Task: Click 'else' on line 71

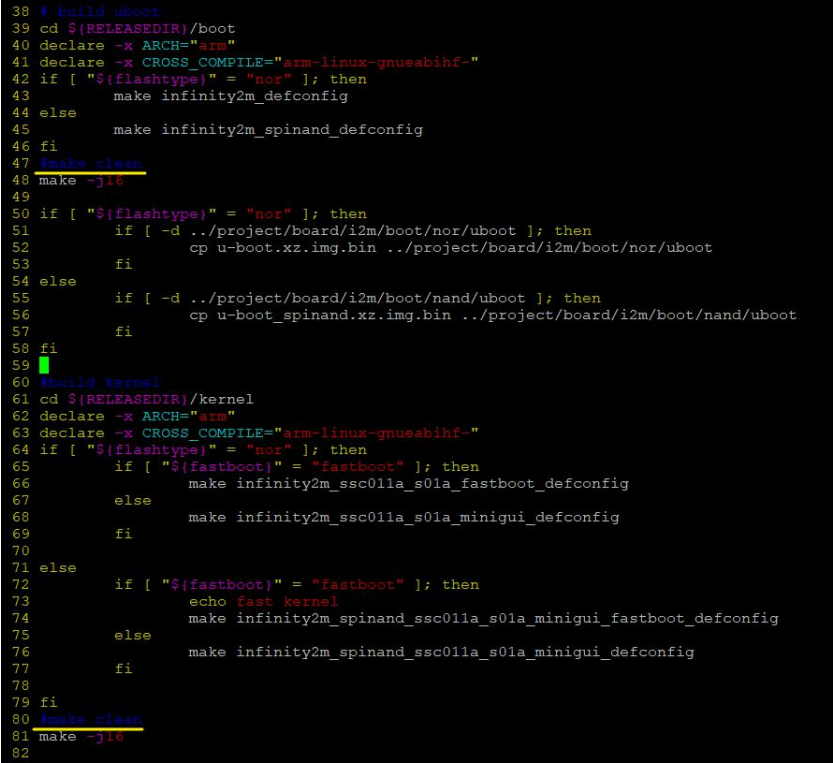Action: (x=58, y=568)
